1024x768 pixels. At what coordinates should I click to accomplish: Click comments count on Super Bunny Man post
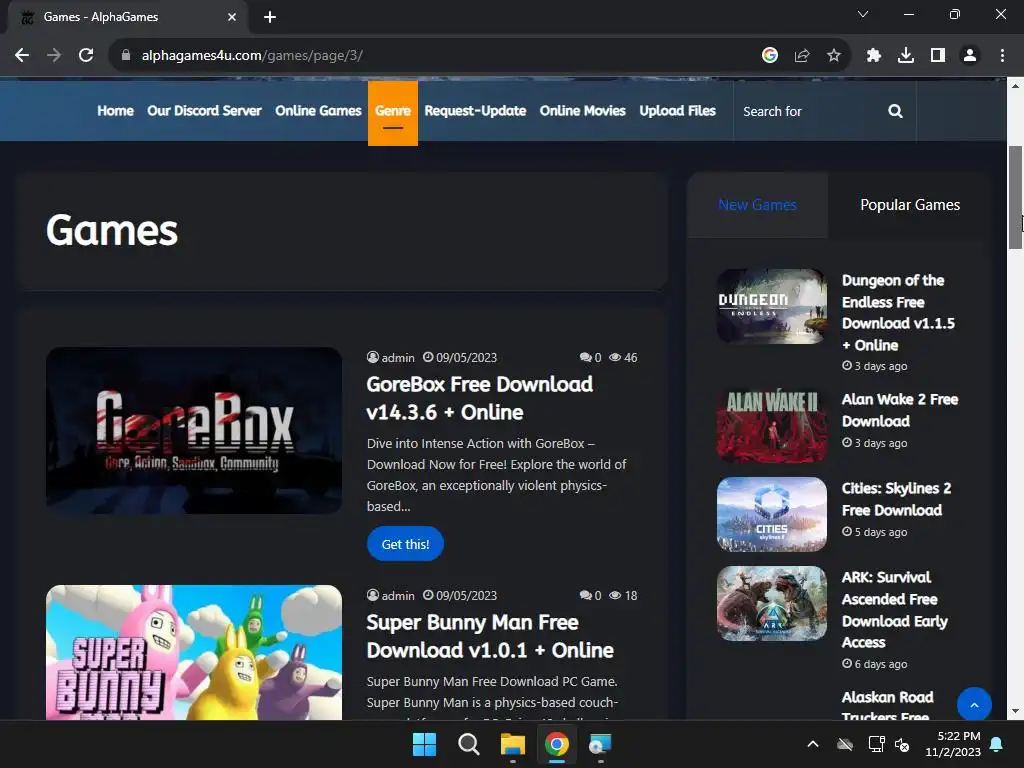pos(590,596)
